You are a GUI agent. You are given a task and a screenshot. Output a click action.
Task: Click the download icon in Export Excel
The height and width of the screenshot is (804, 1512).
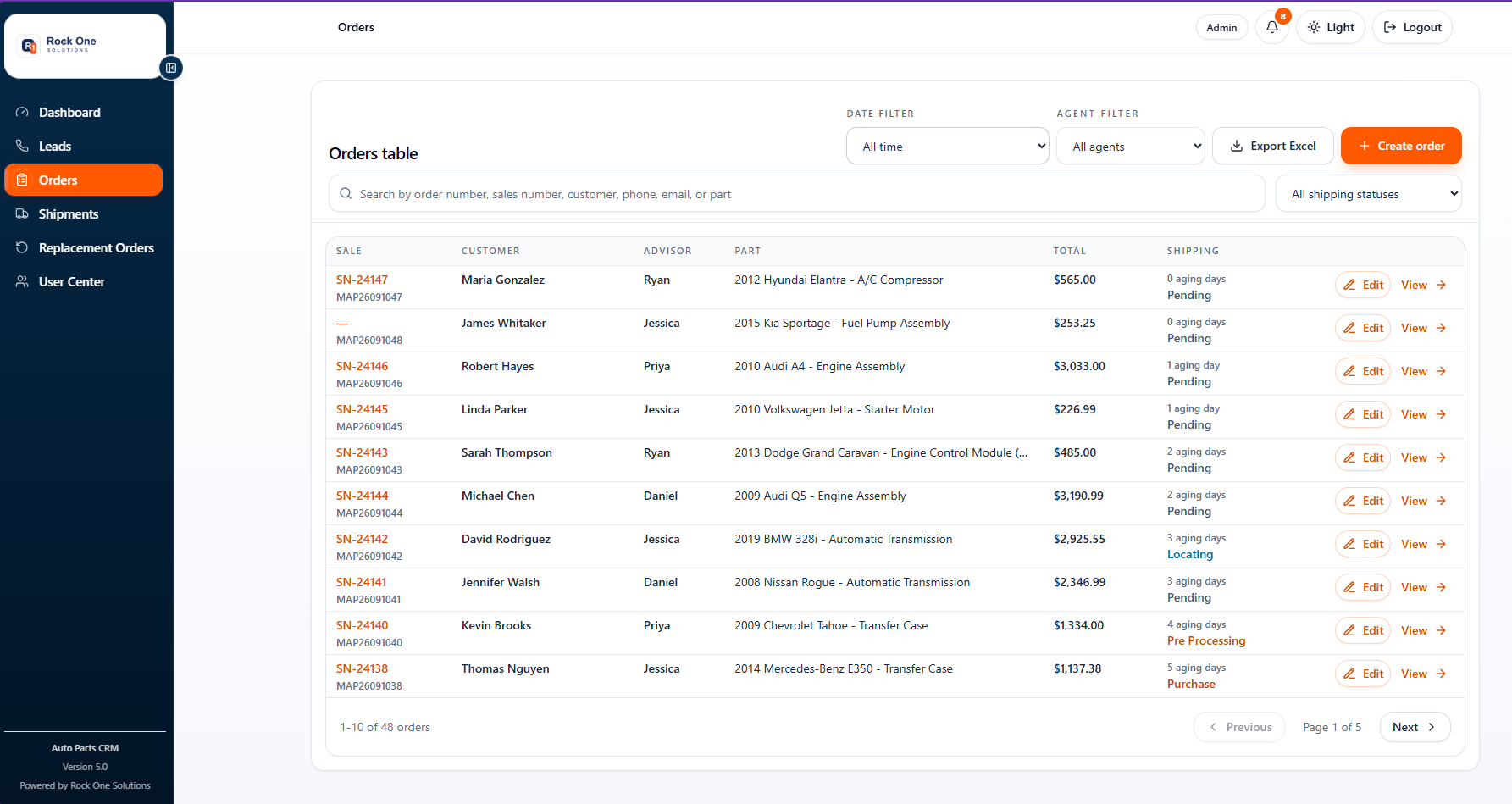point(1237,146)
